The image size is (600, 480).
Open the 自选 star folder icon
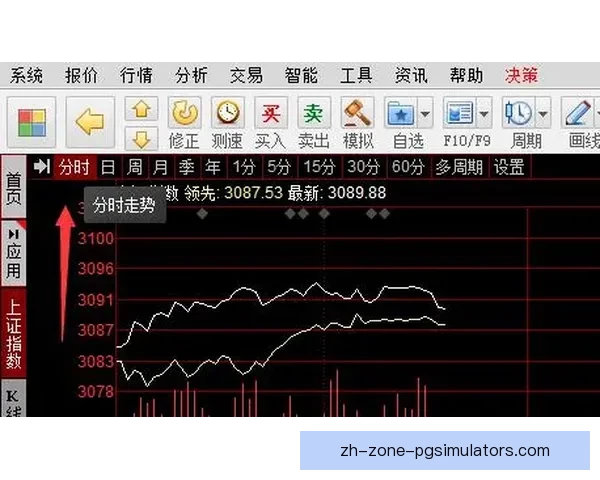[x=400, y=113]
